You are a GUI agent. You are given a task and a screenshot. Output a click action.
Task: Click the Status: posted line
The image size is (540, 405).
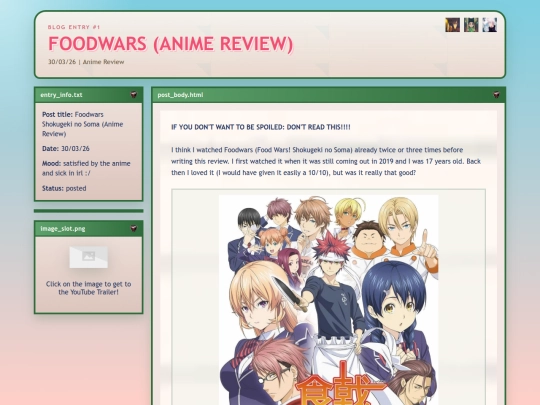click(64, 188)
